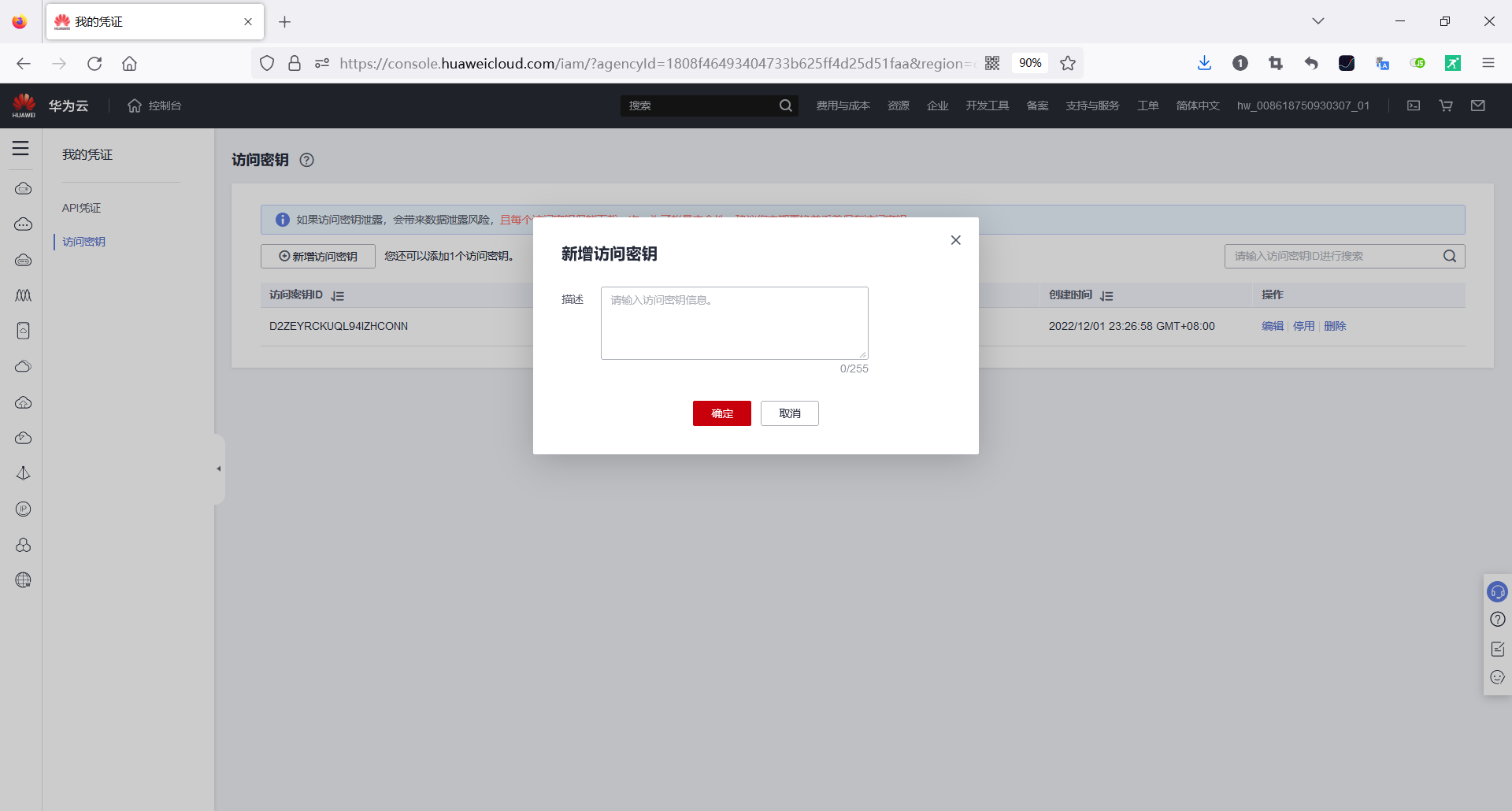Confirm with the red 确定 button
This screenshot has height=811, width=1512.
tap(722, 413)
